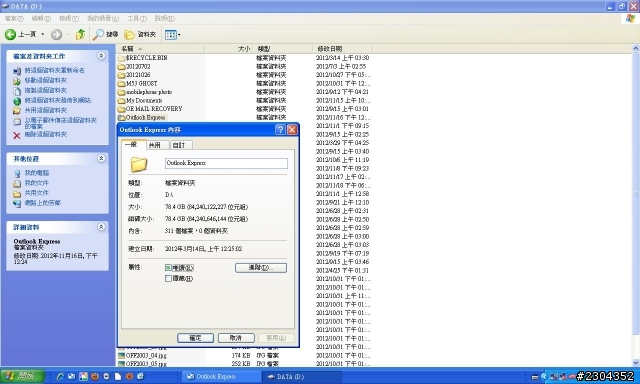Toggle the Folders pane toolbar button
640x384 pixels.
(140, 35)
